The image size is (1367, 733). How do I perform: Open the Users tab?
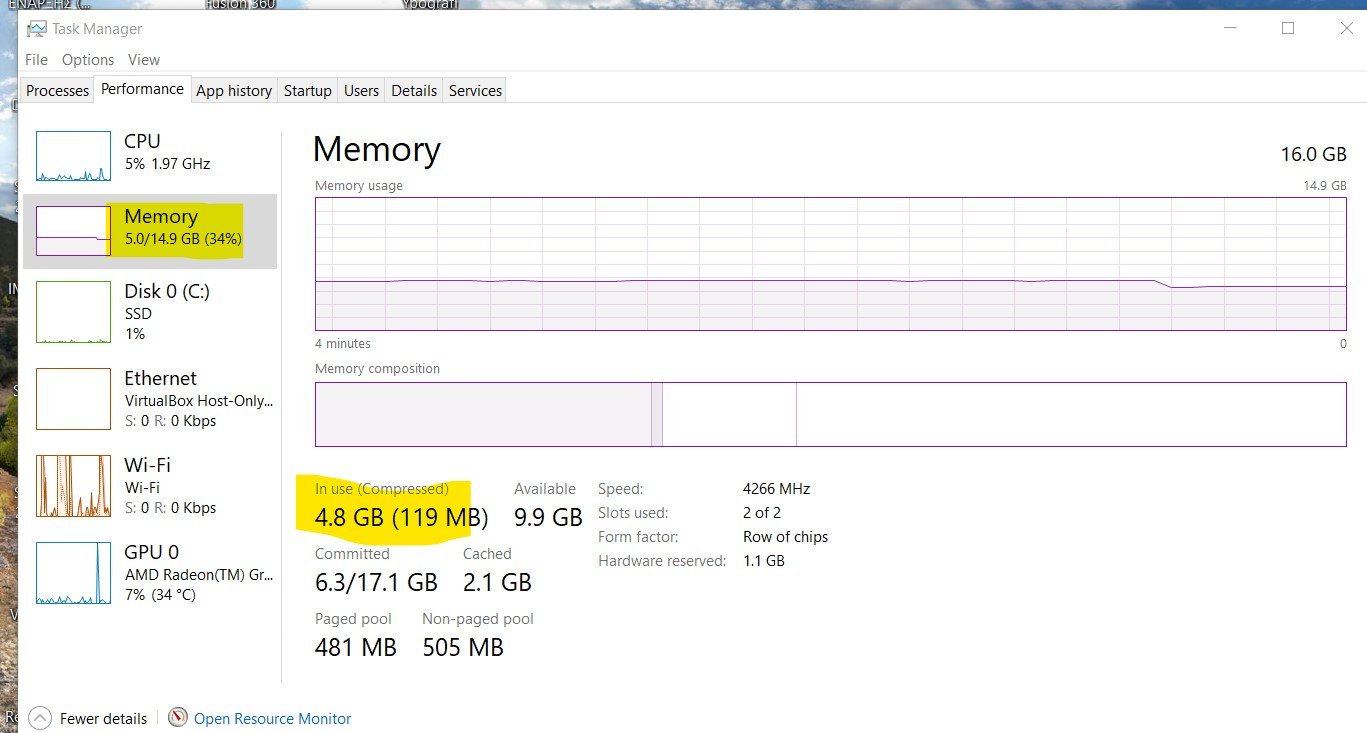click(361, 90)
